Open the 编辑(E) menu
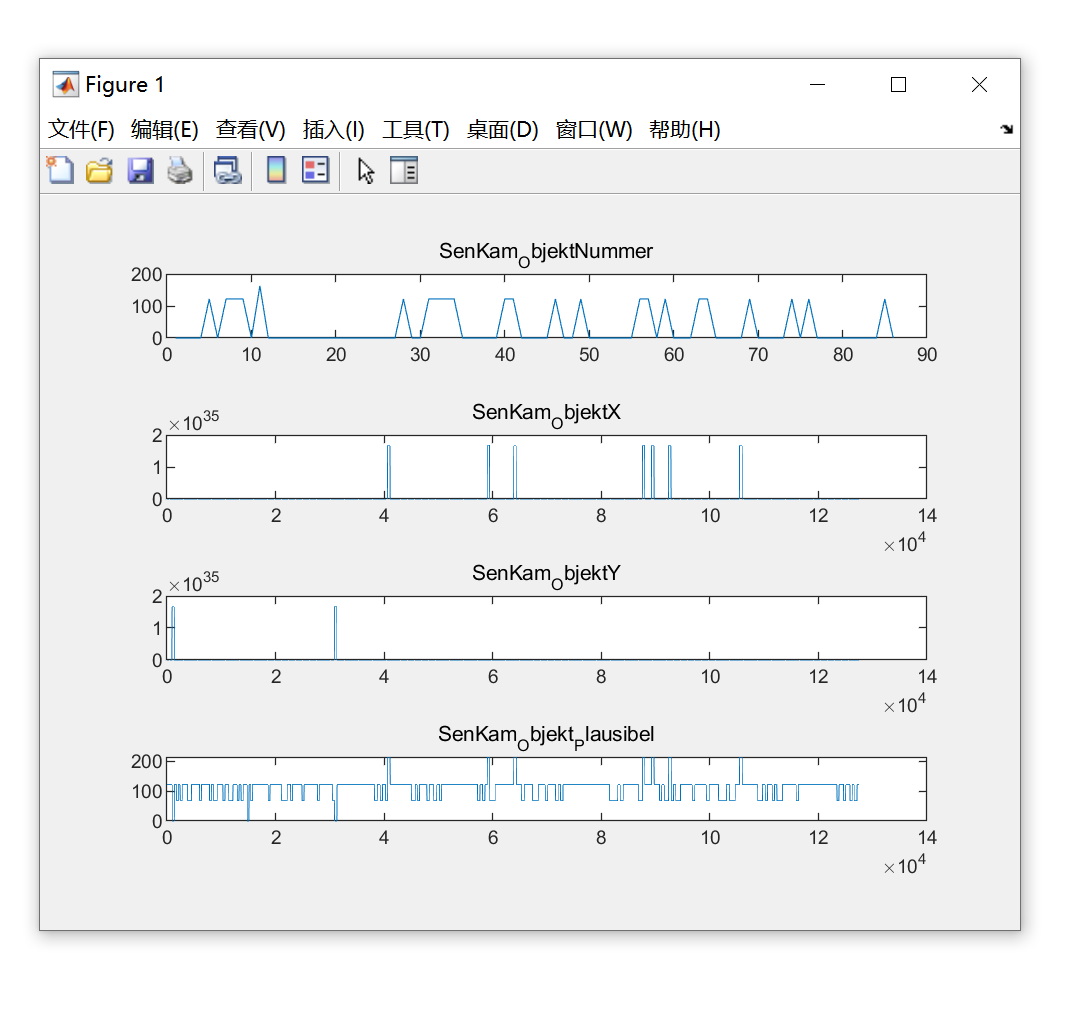1086x1015 pixels. click(x=165, y=130)
